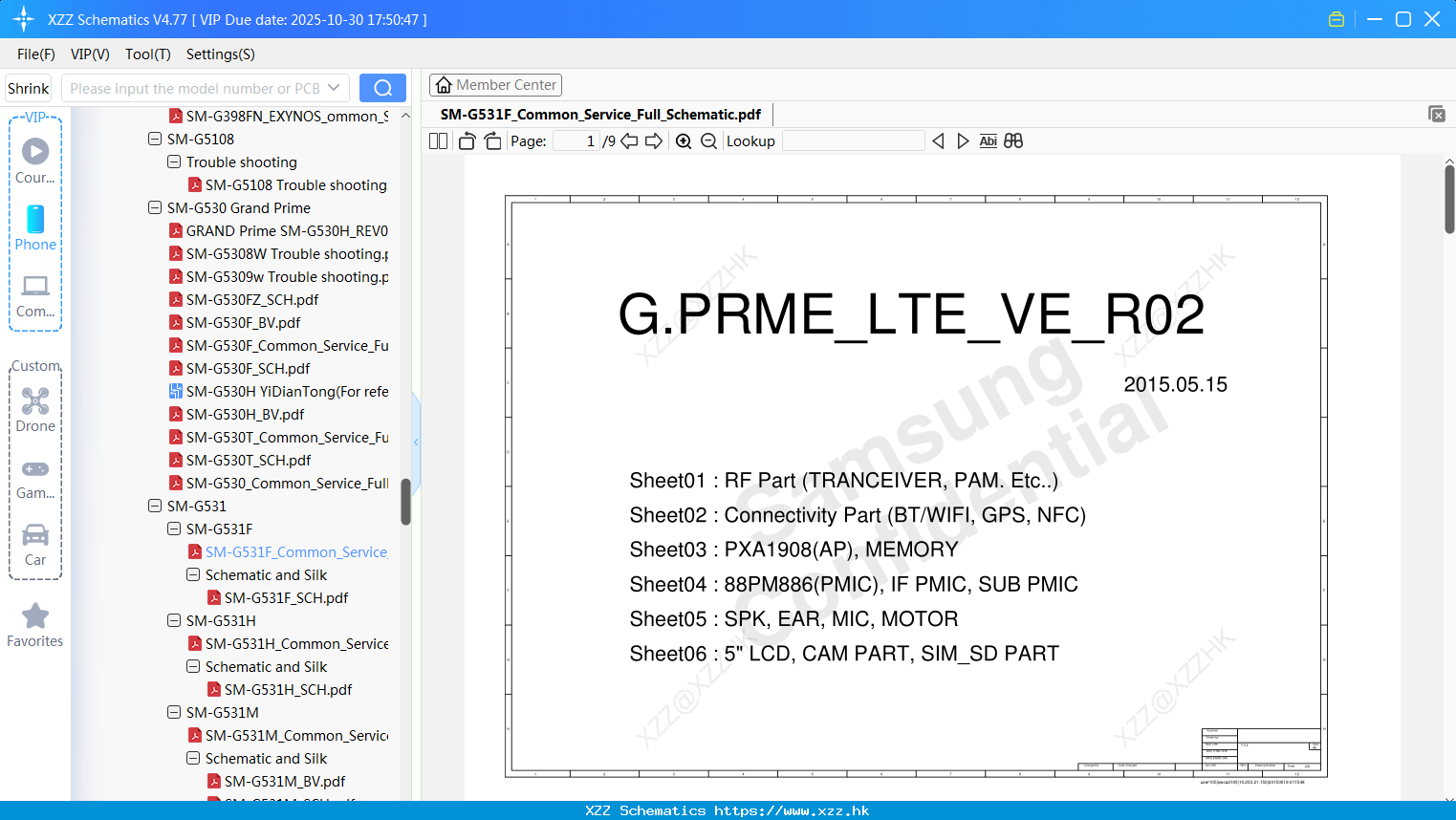The image size is (1456, 820).
Task: Open the model number dropdown
Action: point(334,88)
